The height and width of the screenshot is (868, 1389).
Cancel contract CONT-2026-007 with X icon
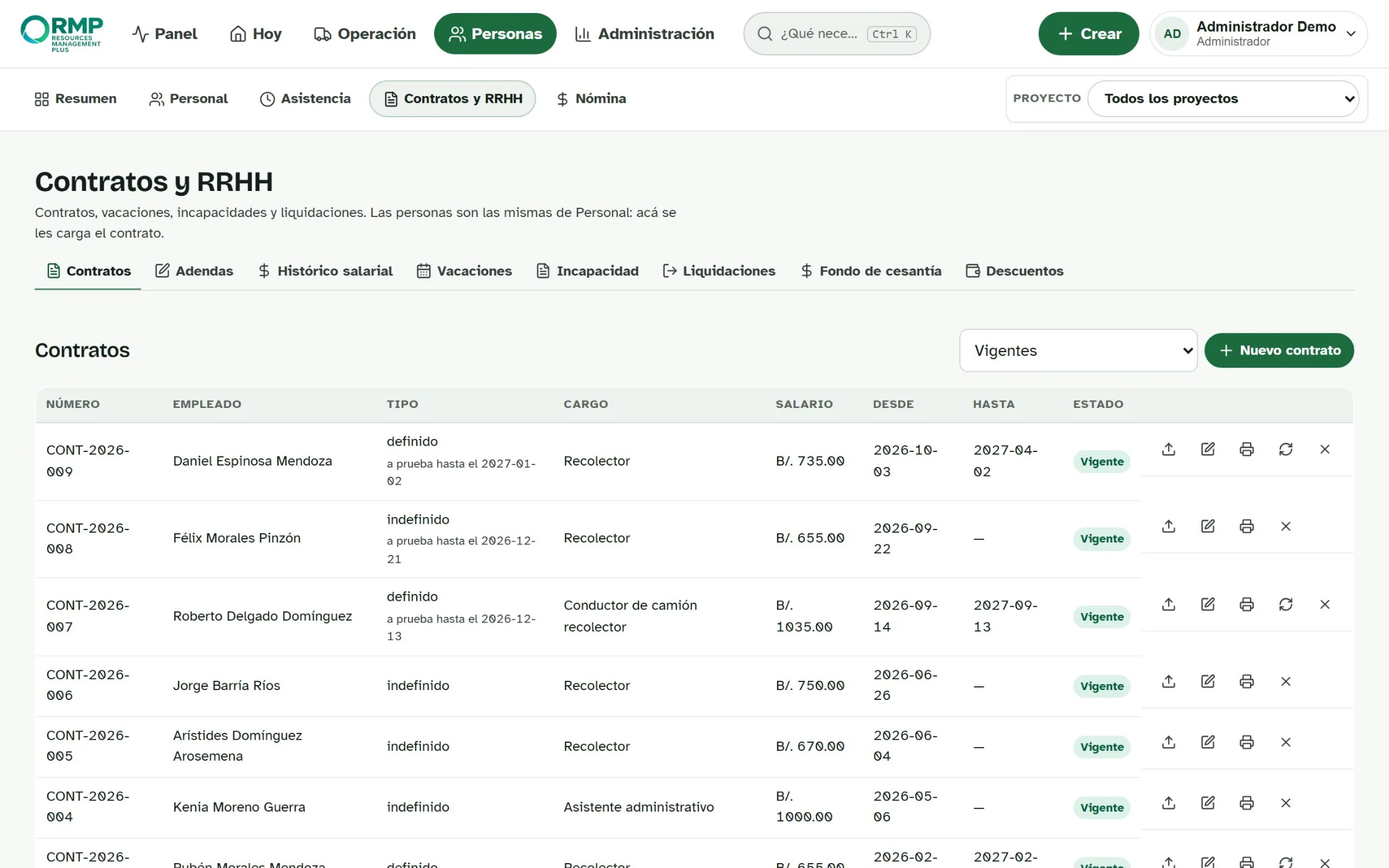(x=1325, y=604)
